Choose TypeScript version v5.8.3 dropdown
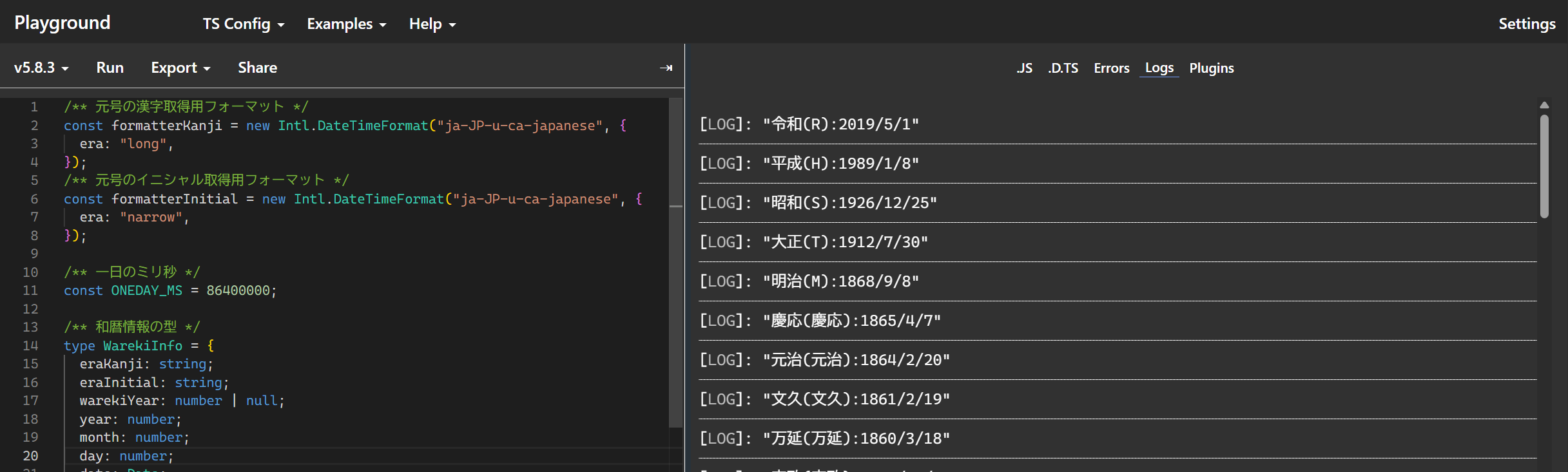Image resolution: width=1568 pixels, height=472 pixels. coord(41,68)
